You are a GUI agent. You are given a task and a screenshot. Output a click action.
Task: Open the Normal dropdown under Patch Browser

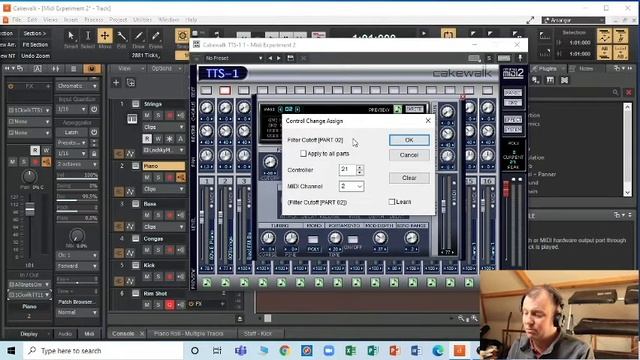point(77,312)
